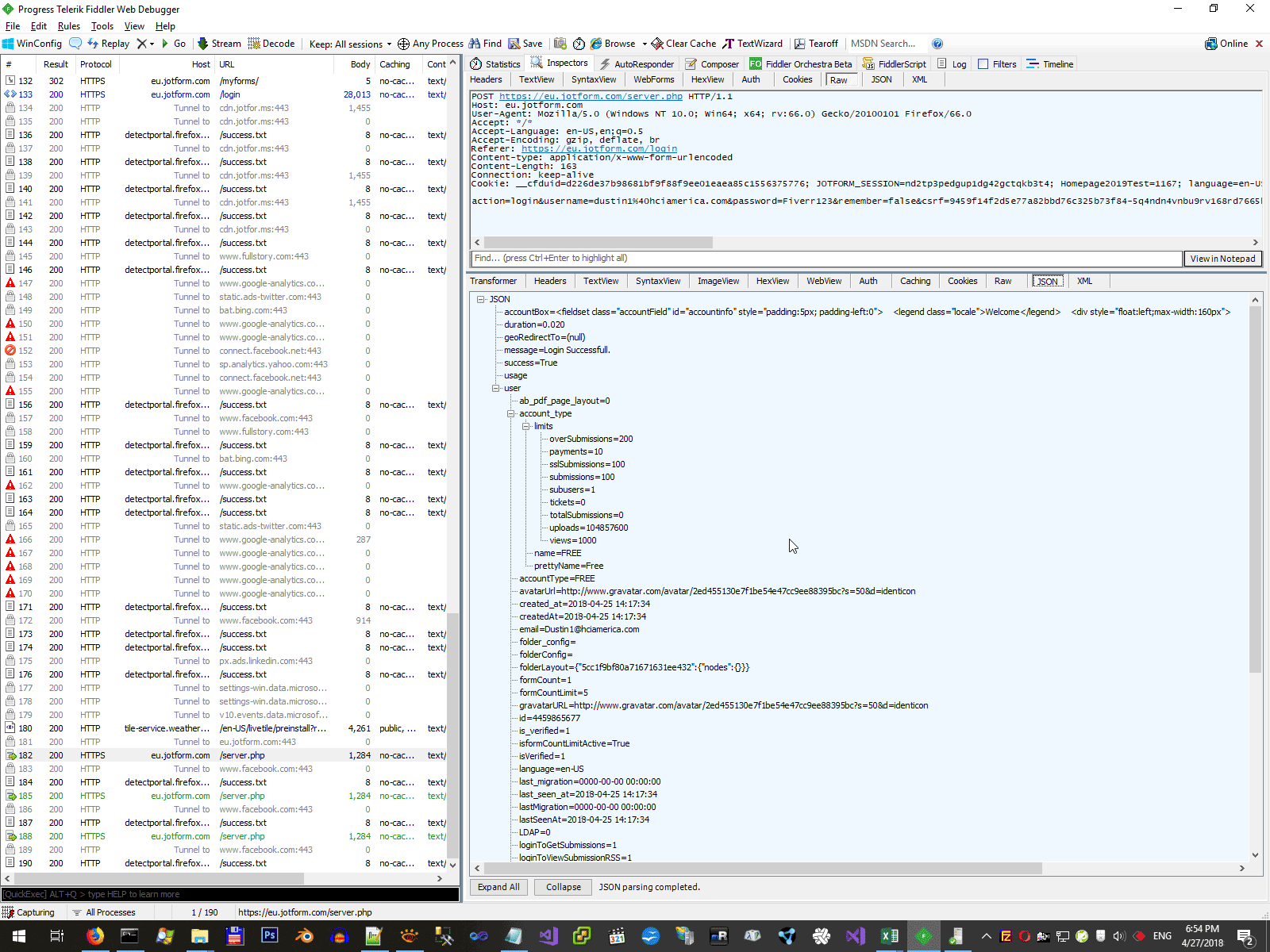The height and width of the screenshot is (952, 1270).
Task: Toggle Capturing in the status bar
Action: [x=29, y=912]
